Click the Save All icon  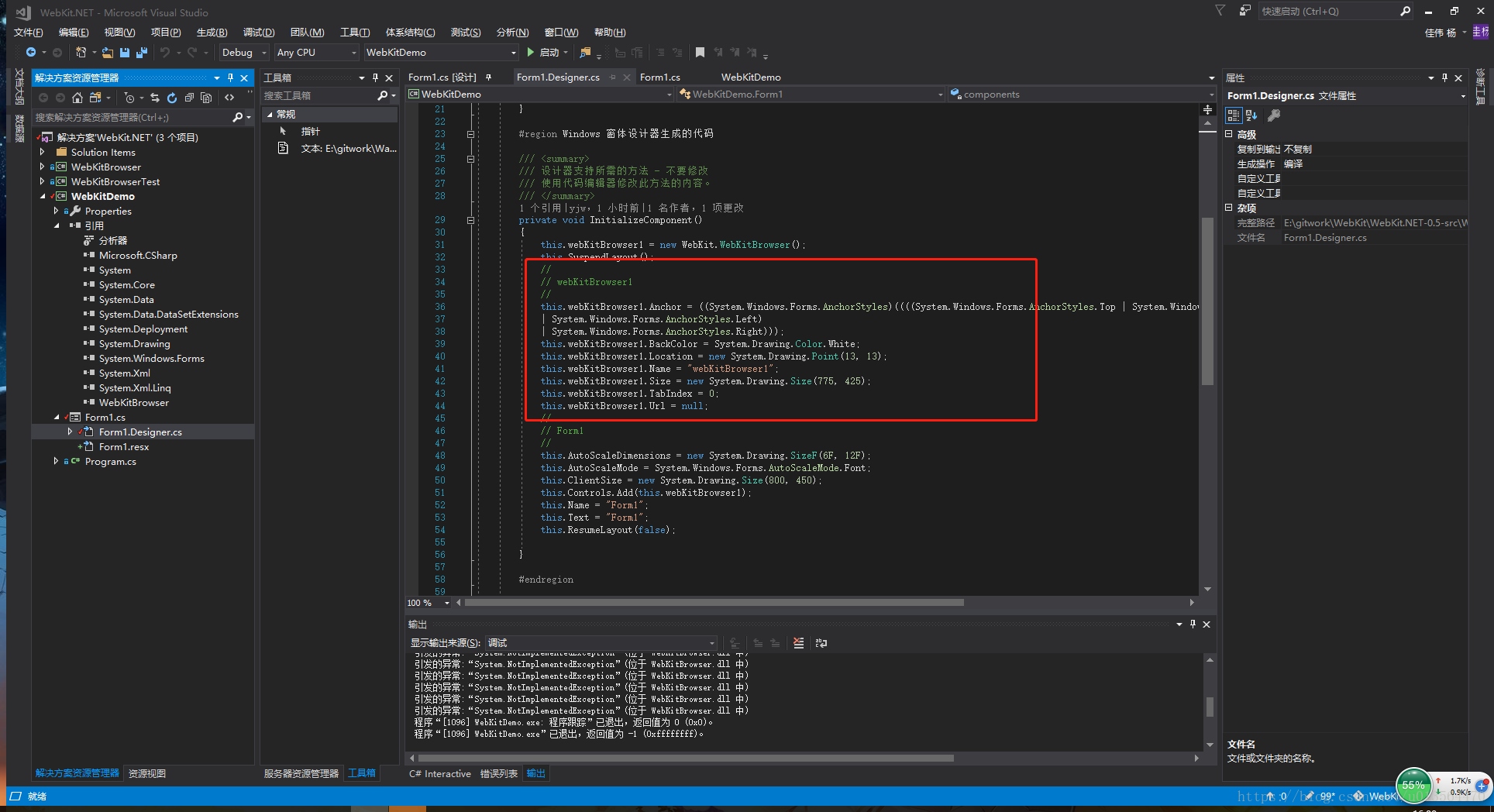point(141,53)
